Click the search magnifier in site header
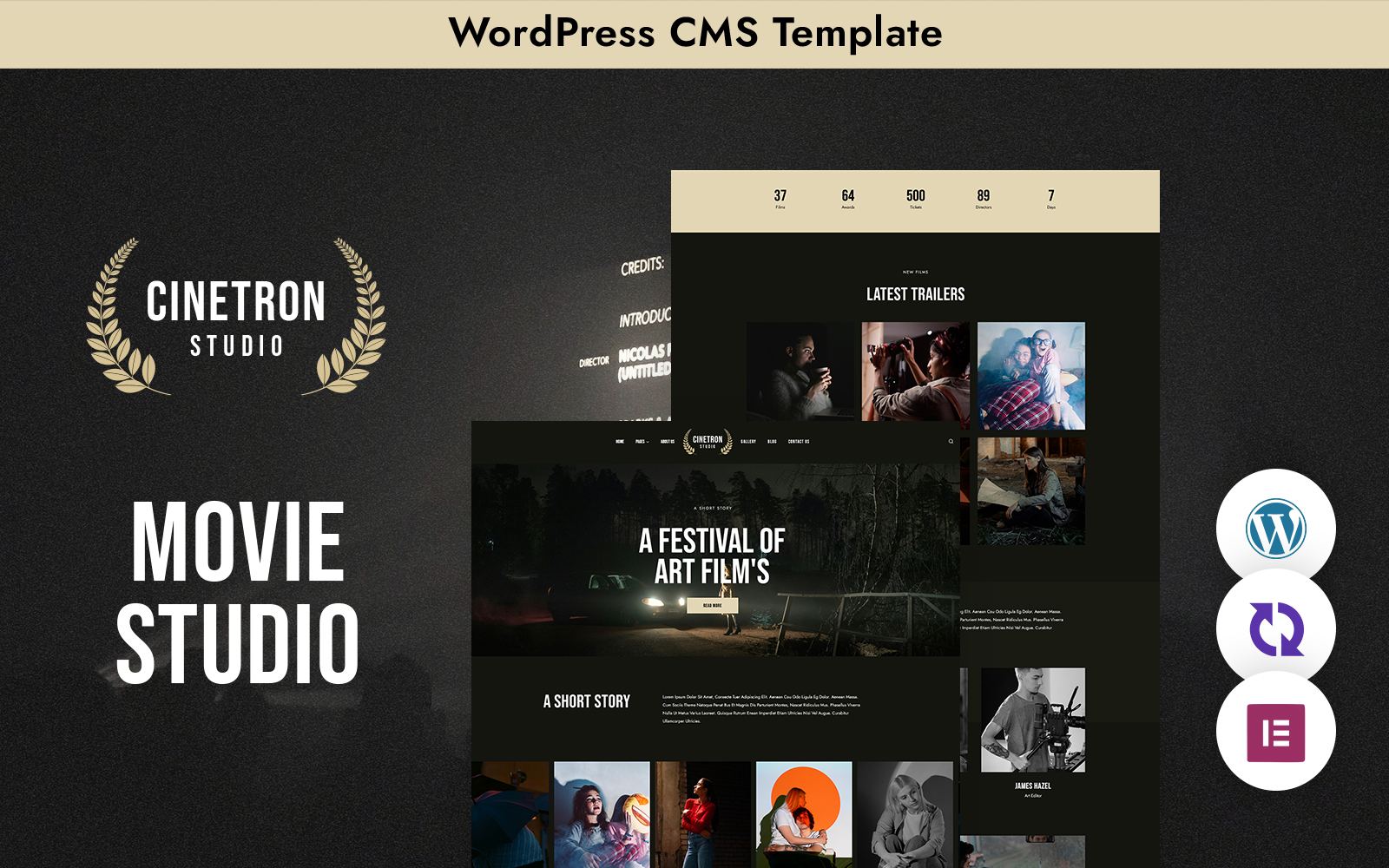 point(951,442)
